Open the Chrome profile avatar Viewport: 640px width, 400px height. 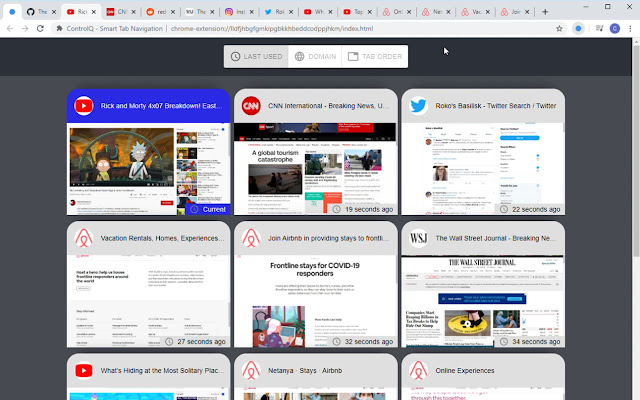click(x=615, y=29)
